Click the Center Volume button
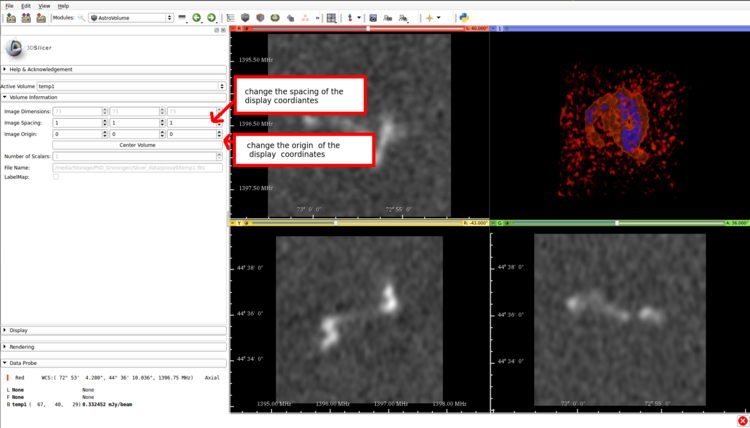 [x=138, y=145]
